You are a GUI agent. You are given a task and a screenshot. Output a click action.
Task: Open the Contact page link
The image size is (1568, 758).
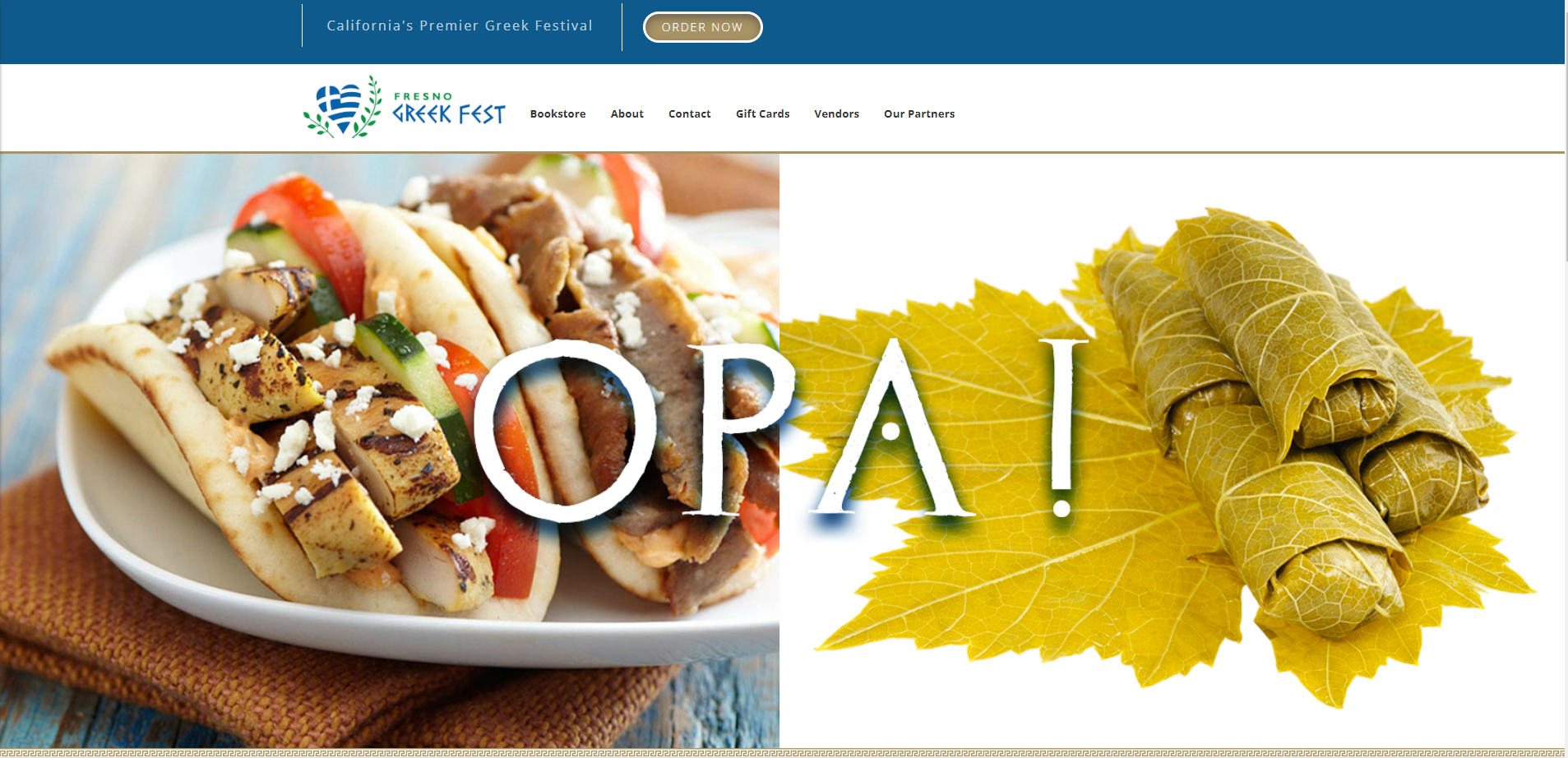tap(689, 113)
